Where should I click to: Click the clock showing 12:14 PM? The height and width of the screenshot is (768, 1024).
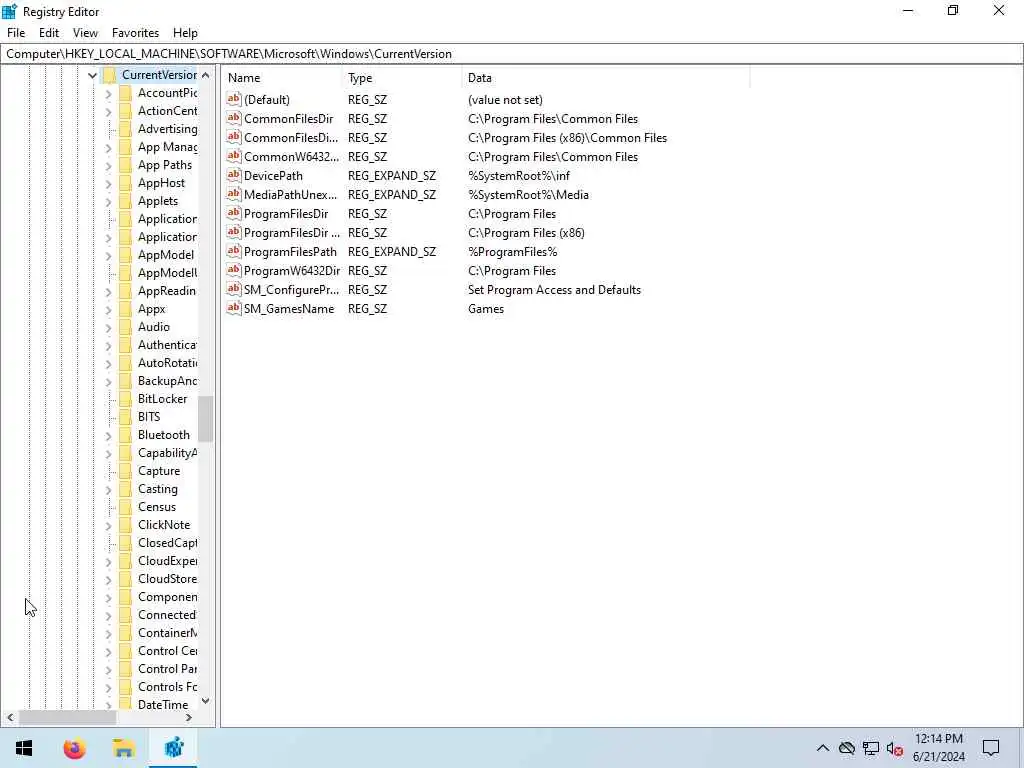(x=938, y=739)
